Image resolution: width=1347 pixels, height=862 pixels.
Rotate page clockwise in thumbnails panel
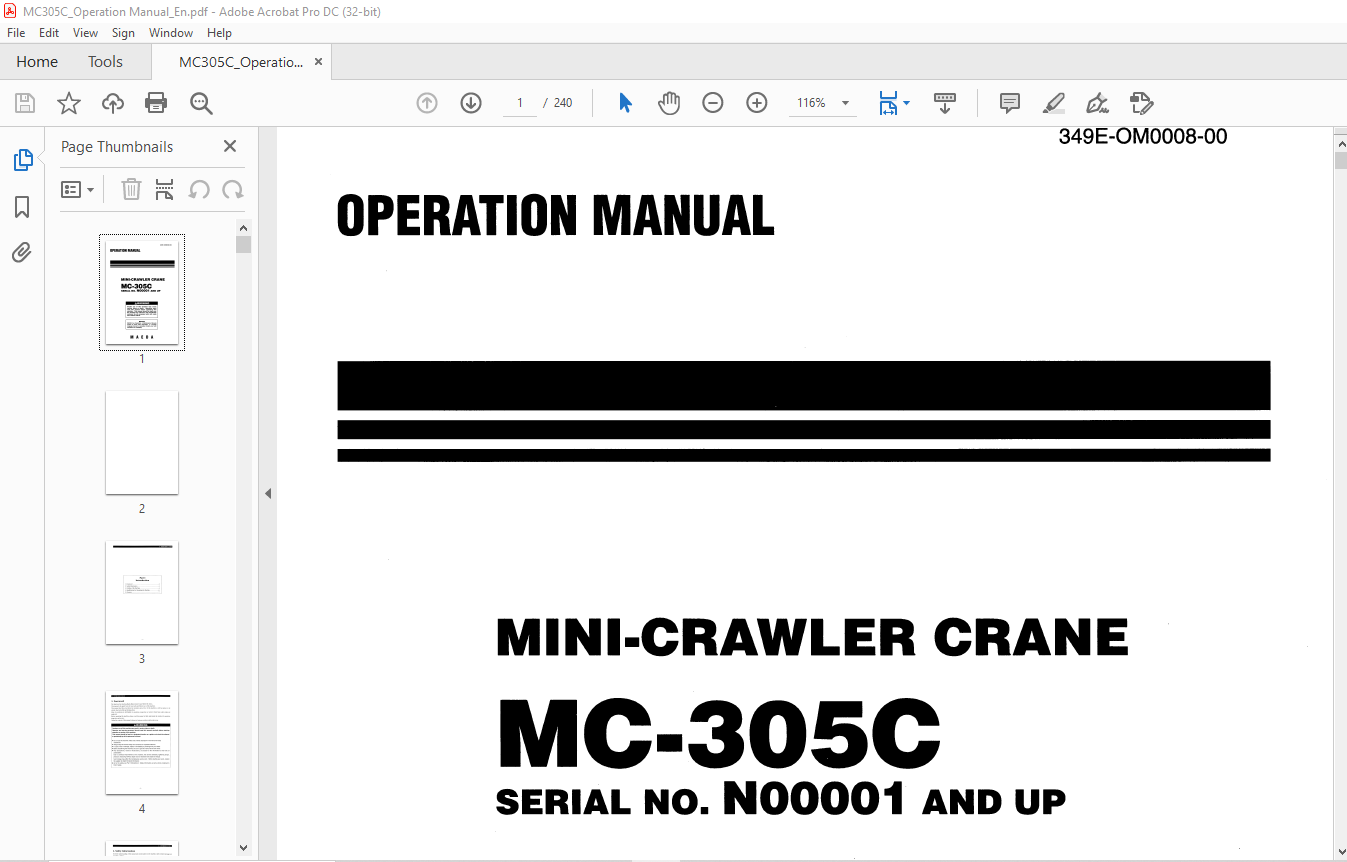233,189
